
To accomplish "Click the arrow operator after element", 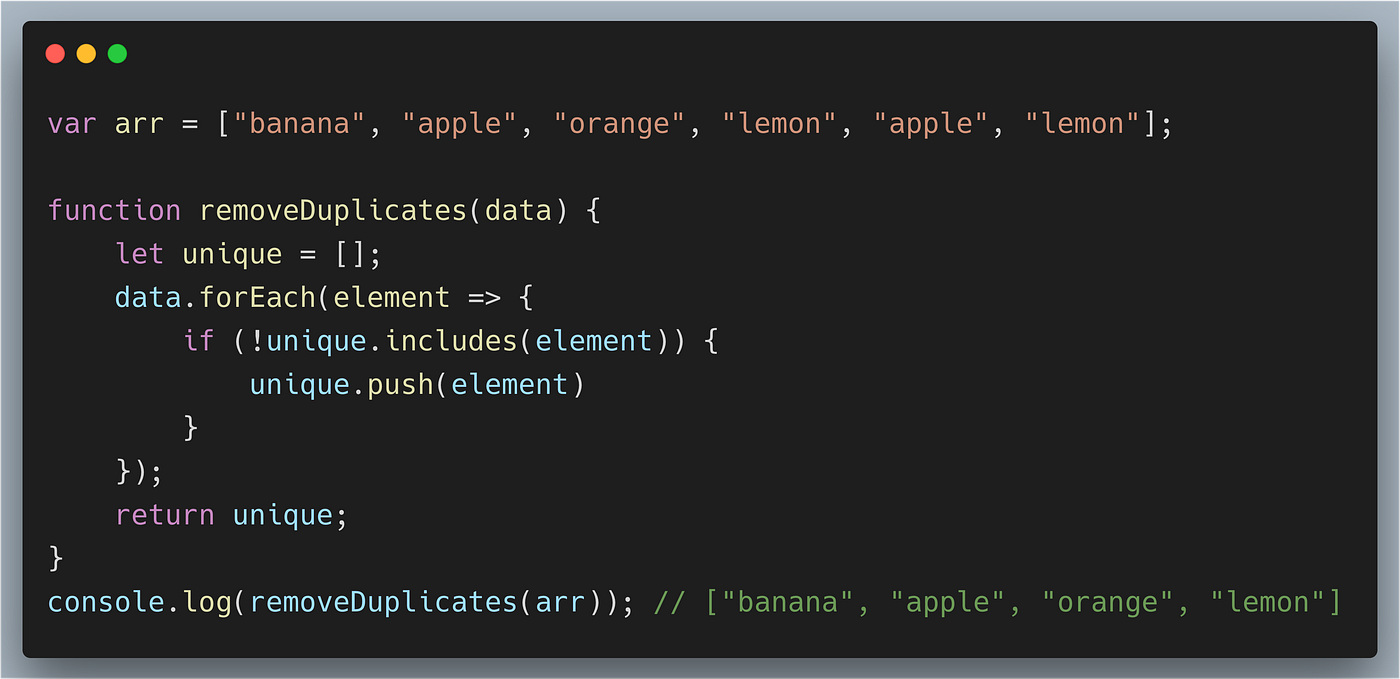I will click(x=484, y=298).
